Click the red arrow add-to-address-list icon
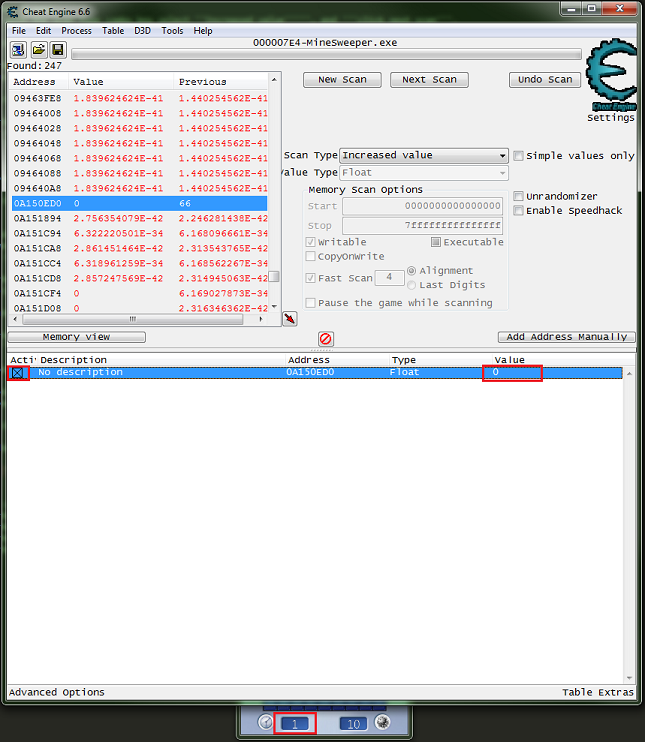 click(290, 319)
